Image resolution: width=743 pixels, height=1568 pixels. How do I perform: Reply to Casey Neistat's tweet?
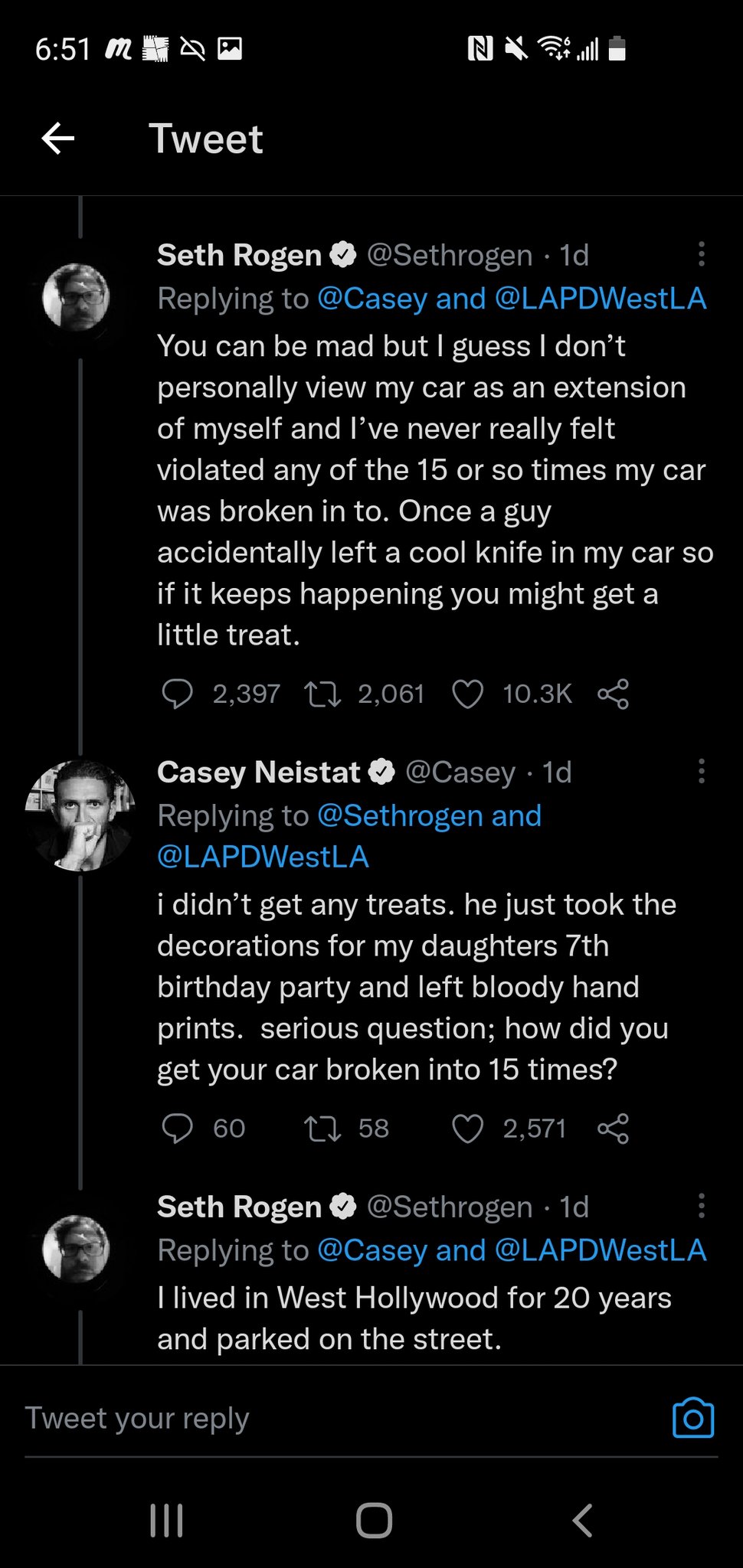point(177,1129)
